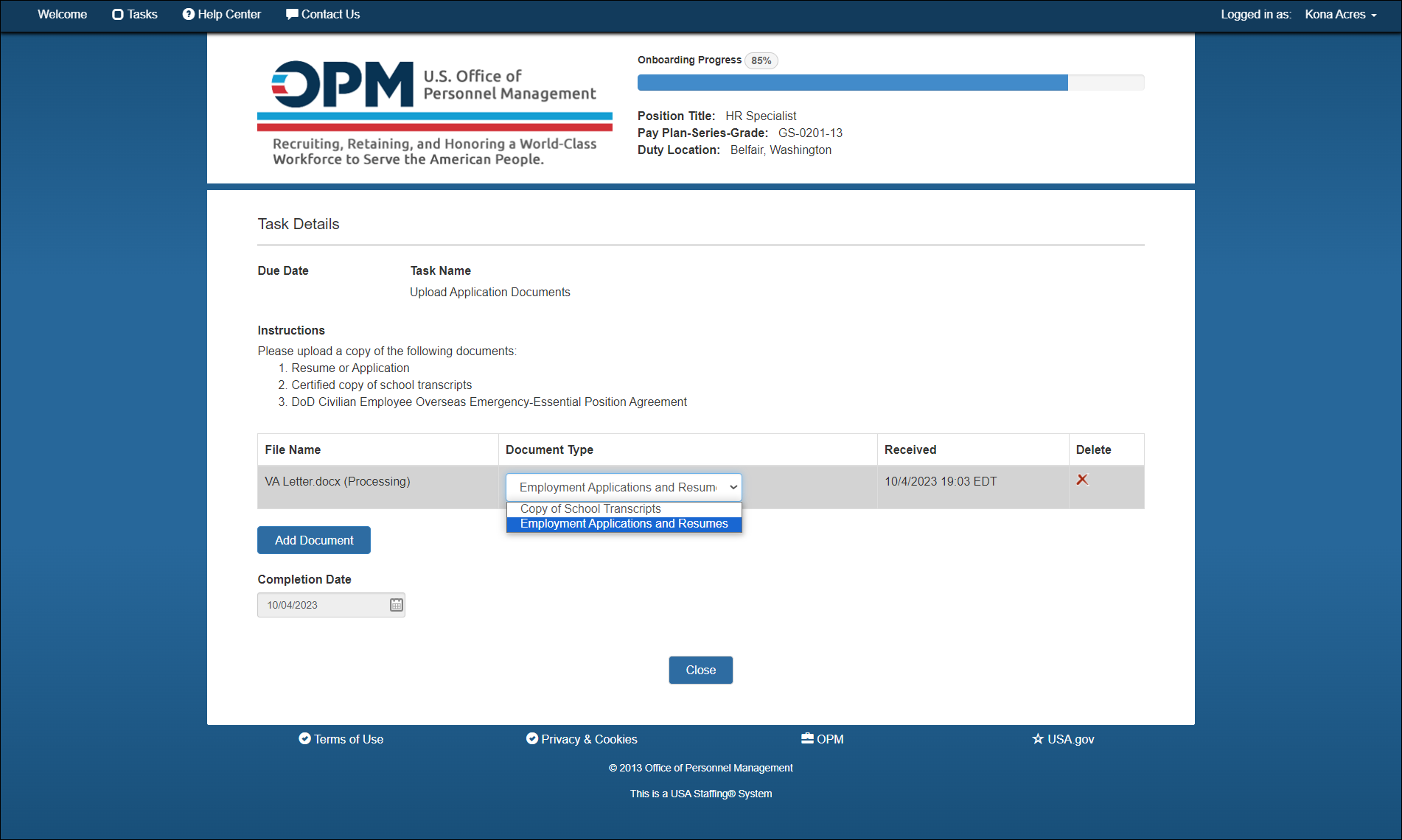Click the HR Specialist position title
Viewport: 1402px width, 840px height.
761,116
